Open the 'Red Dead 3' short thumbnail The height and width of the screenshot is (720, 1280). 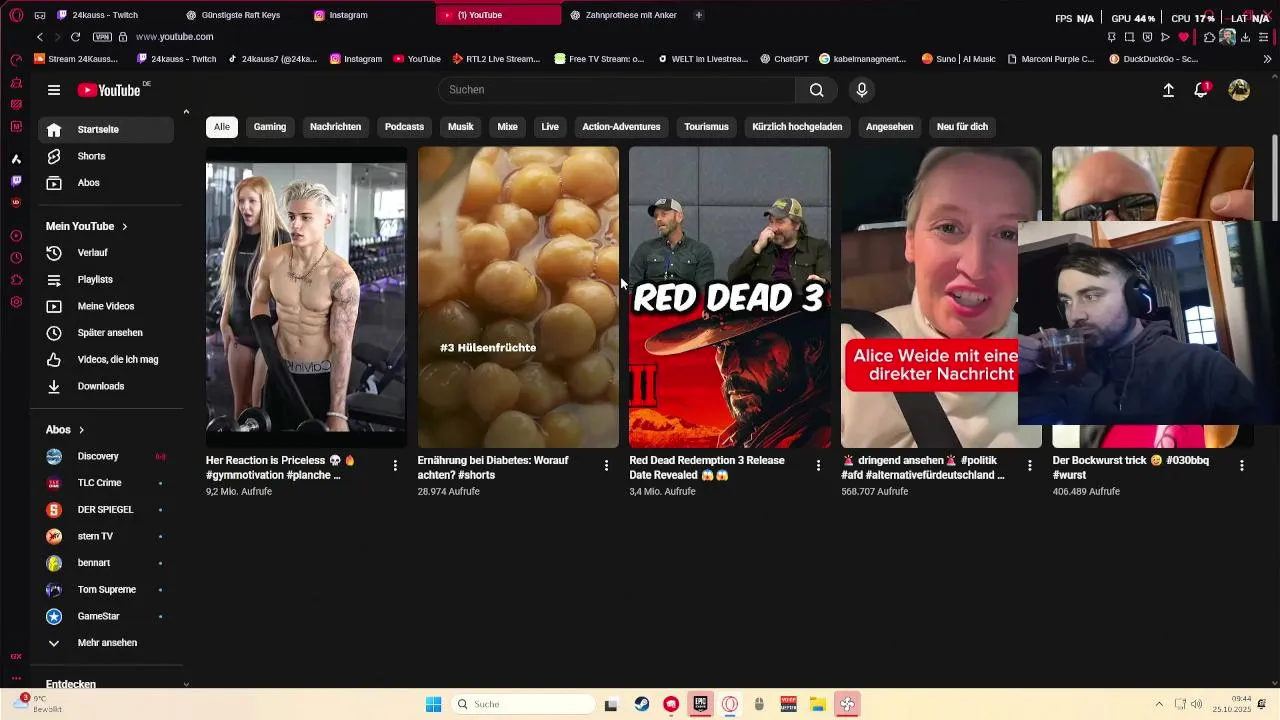coord(730,297)
